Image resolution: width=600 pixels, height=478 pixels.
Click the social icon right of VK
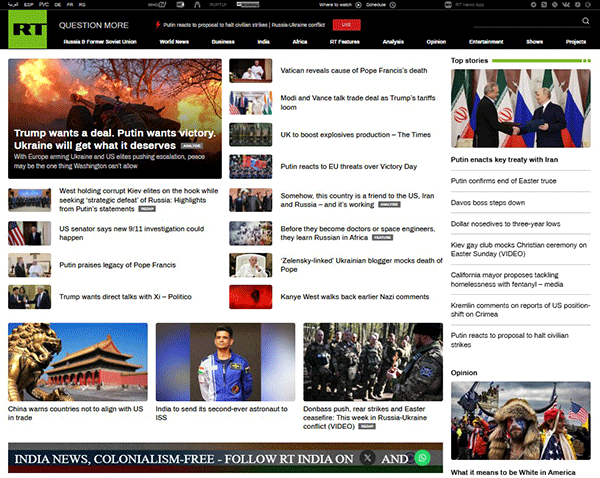pyautogui.click(x=577, y=5)
